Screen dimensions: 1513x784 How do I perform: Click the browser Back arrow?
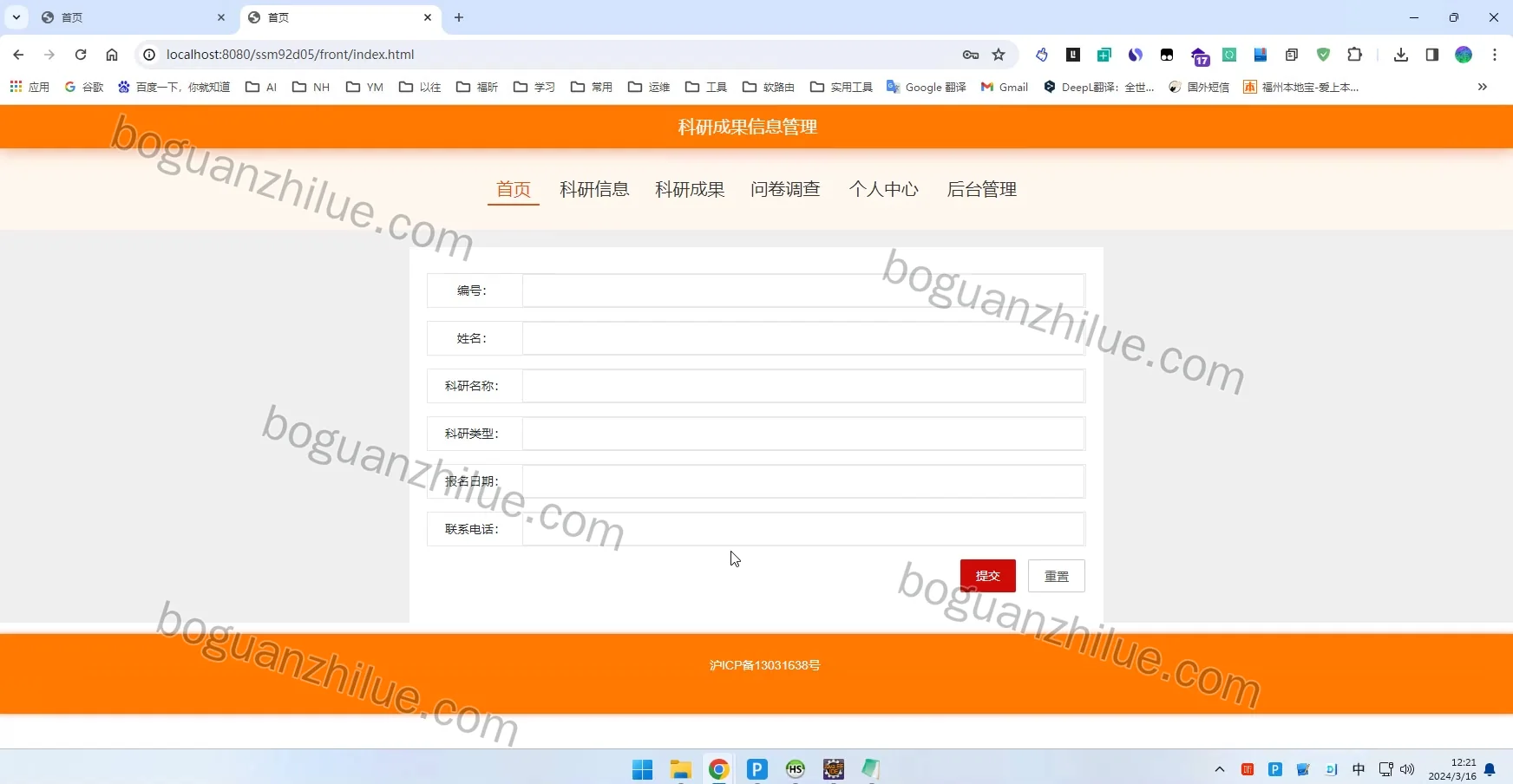coord(18,55)
